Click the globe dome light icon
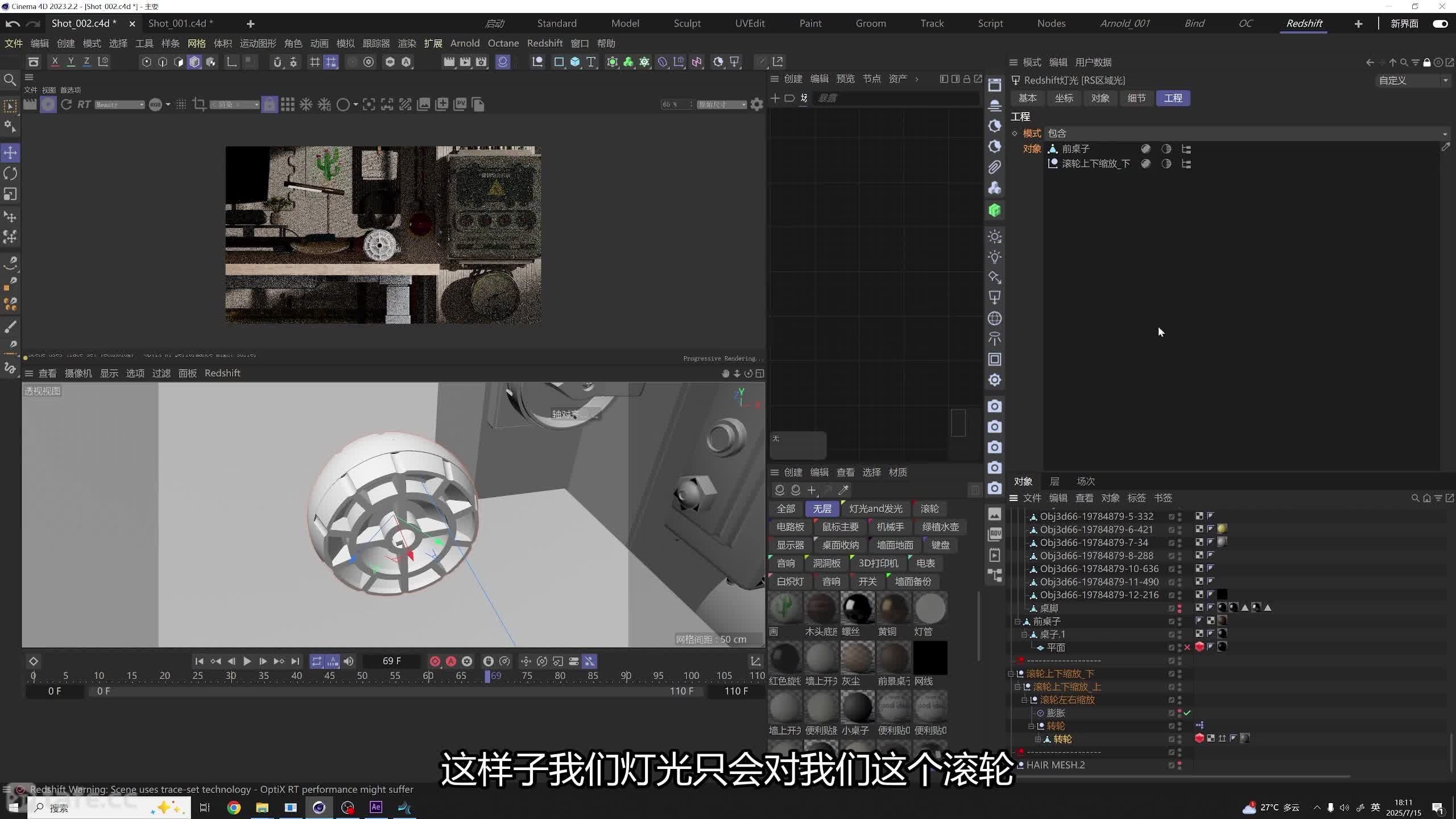This screenshot has height=819, width=1456. [995, 318]
